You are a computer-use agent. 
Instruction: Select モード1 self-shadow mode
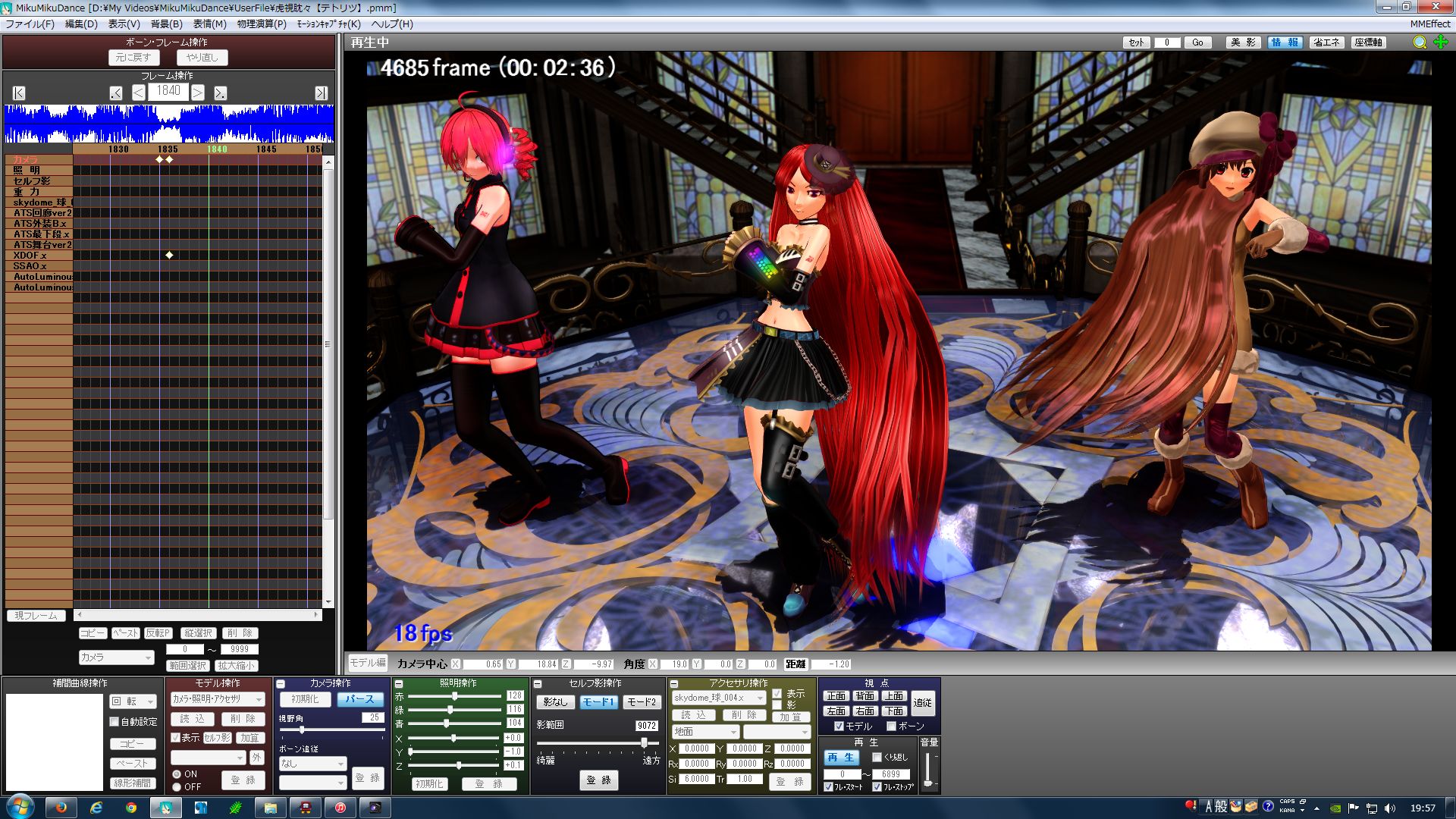click(x=598, y=702)
